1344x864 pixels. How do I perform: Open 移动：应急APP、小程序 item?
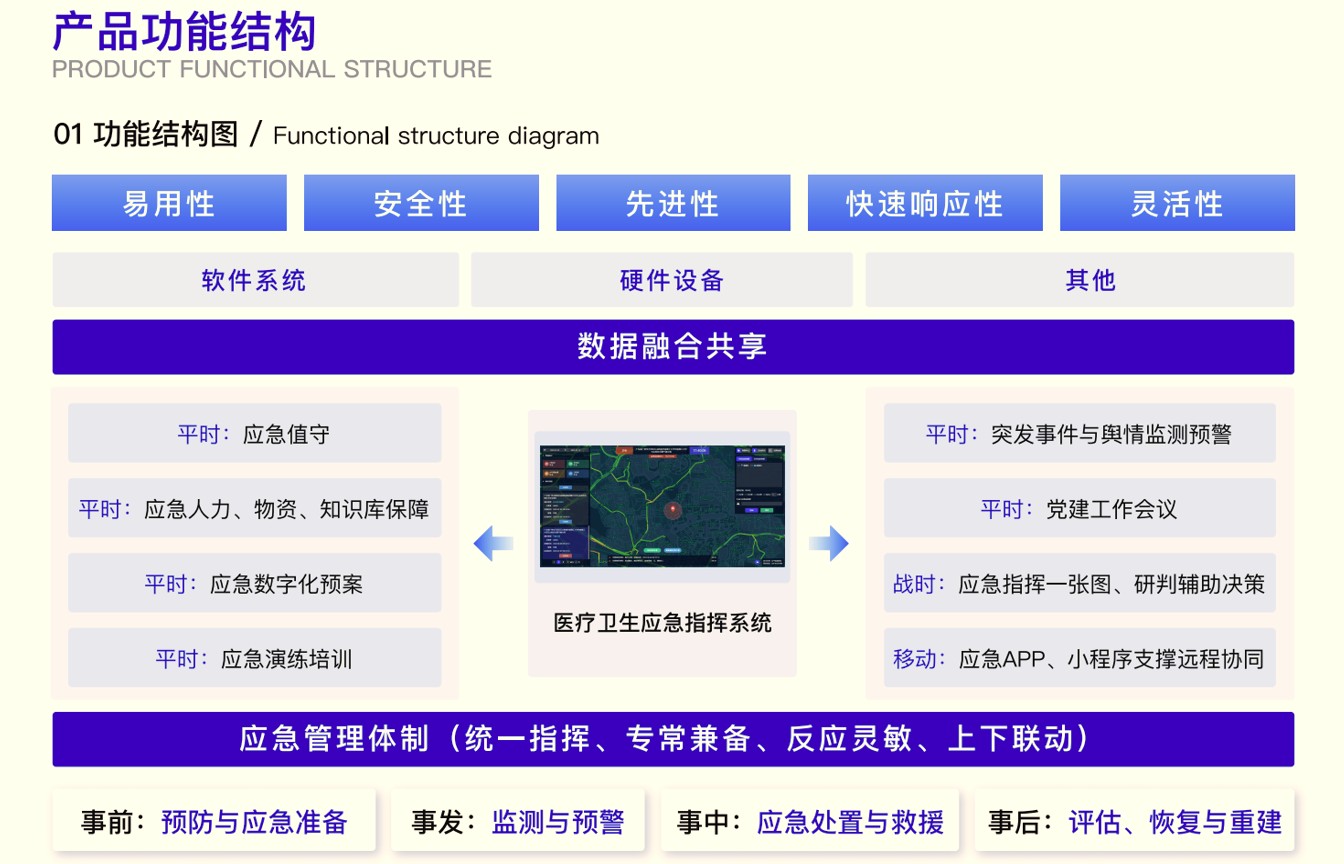click(1079, 658)
